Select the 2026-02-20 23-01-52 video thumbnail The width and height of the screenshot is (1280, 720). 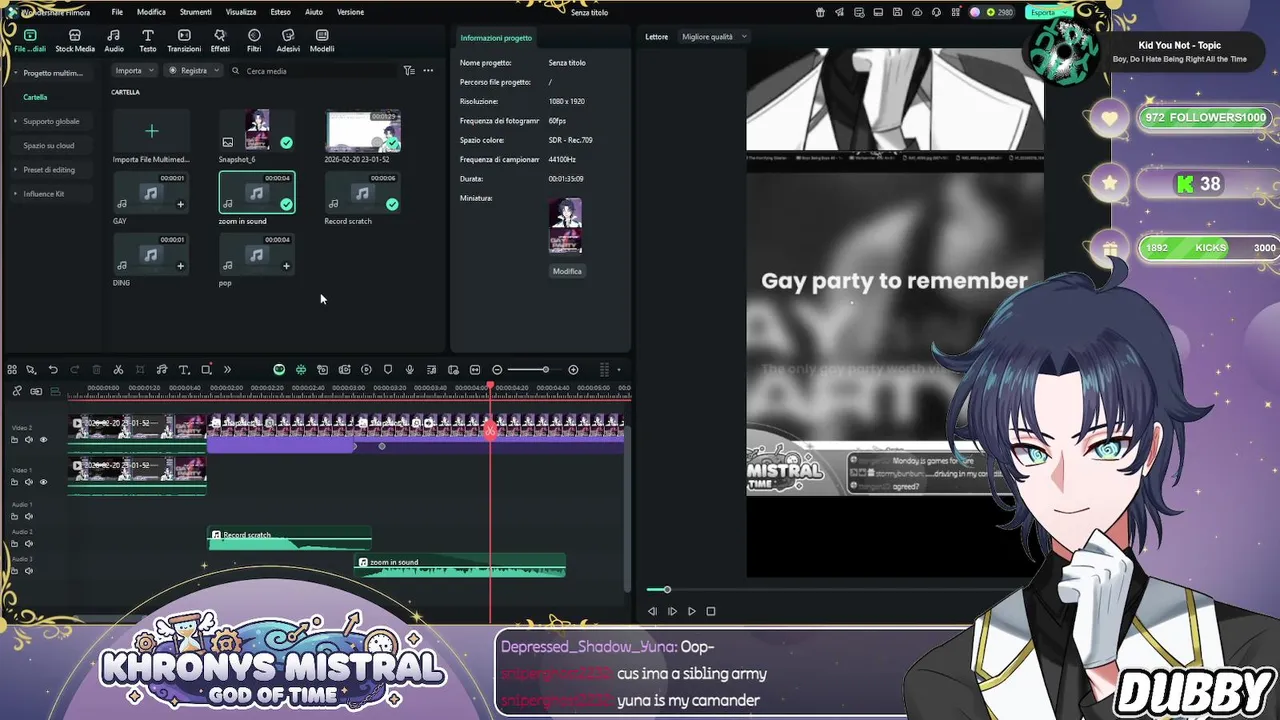362,131
